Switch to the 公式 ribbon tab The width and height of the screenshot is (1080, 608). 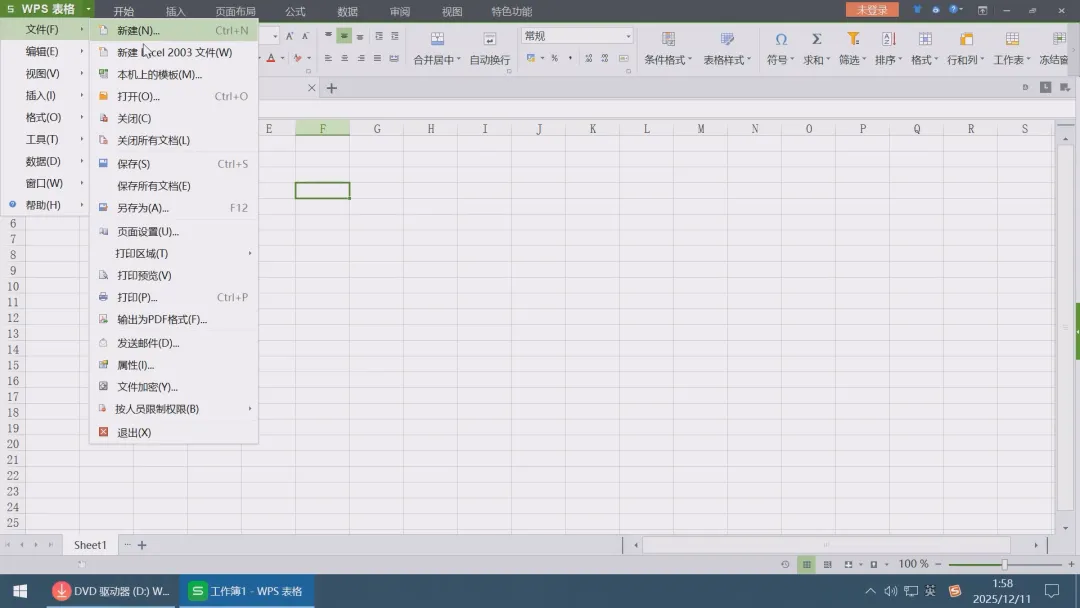click(295, 11)
